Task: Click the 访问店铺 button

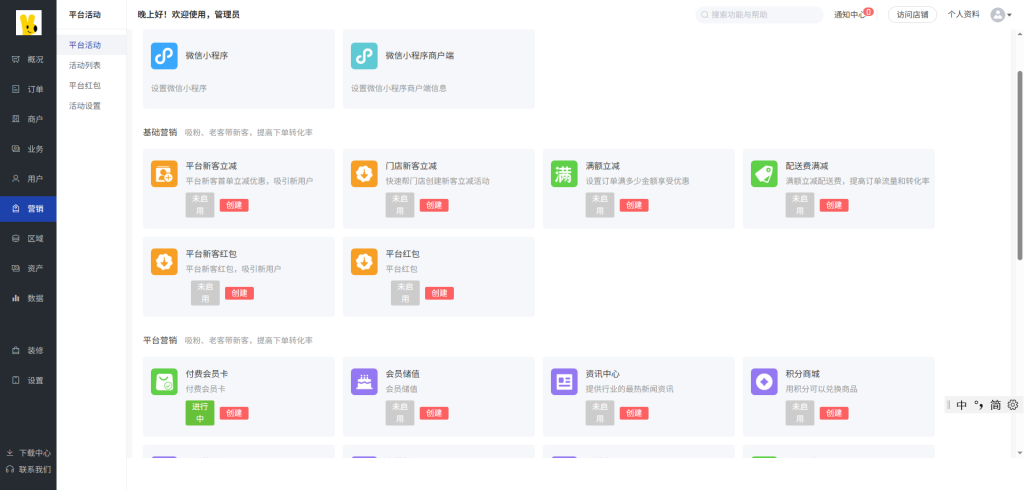Action: (x=912, y=14)
